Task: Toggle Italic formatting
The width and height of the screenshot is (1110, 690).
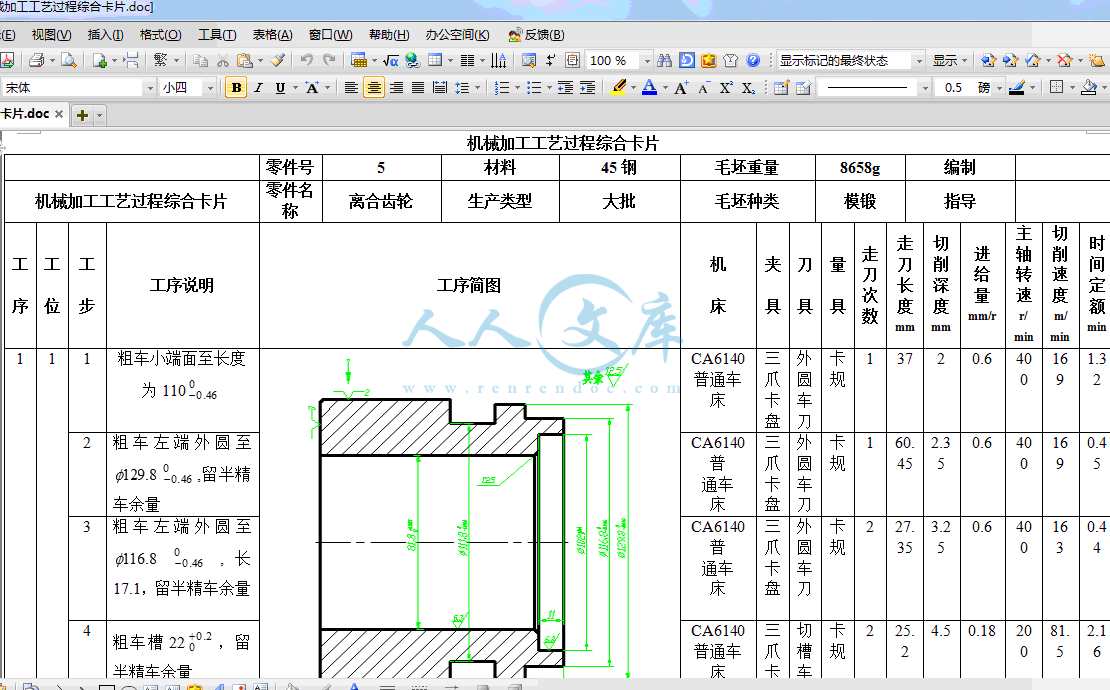Action: coord(258,88)
